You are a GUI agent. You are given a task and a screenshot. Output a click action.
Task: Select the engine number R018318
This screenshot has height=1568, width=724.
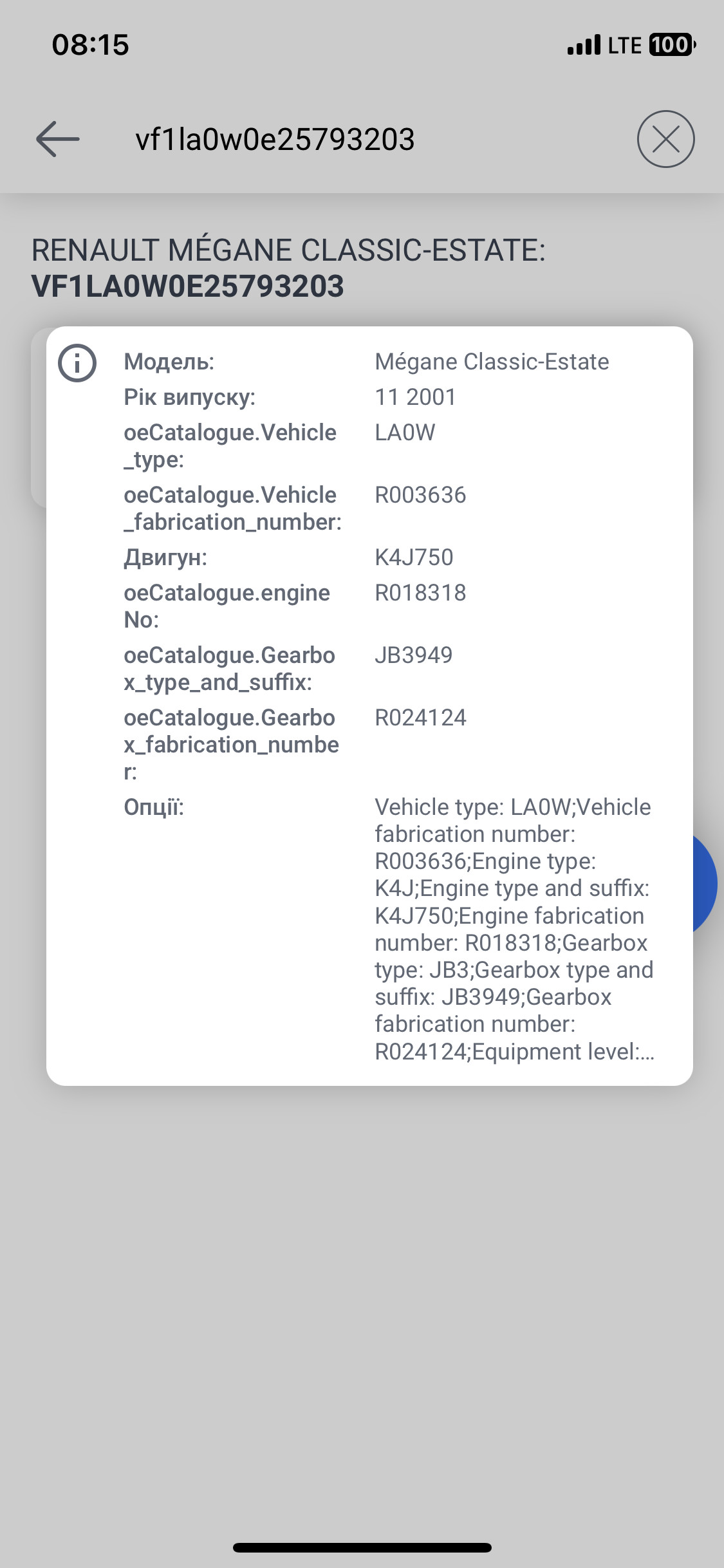[x=420, y=593]
